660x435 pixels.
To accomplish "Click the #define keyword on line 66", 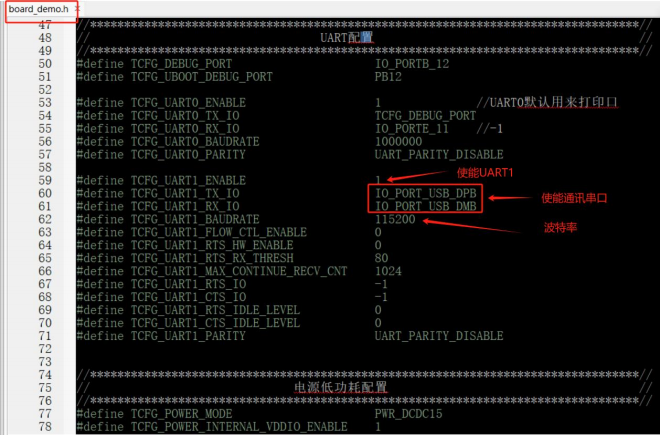I will pos(100,271).
